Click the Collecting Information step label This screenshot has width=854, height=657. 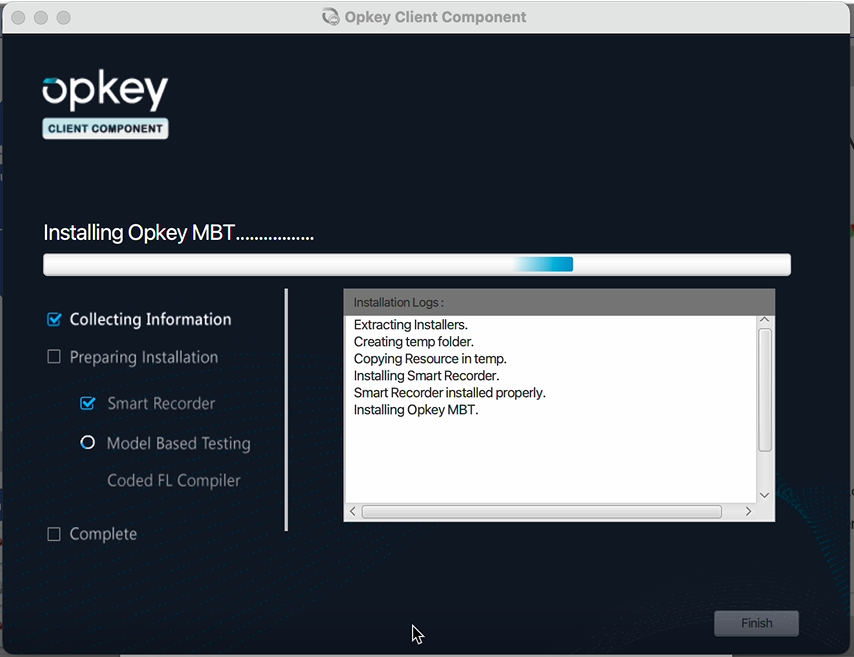point(150,319)
